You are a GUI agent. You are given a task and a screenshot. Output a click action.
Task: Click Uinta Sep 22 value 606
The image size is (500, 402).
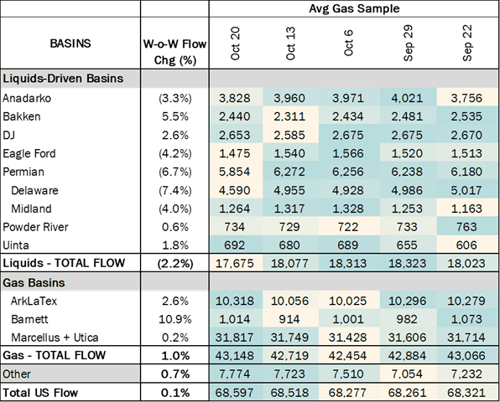coord(467,245)
